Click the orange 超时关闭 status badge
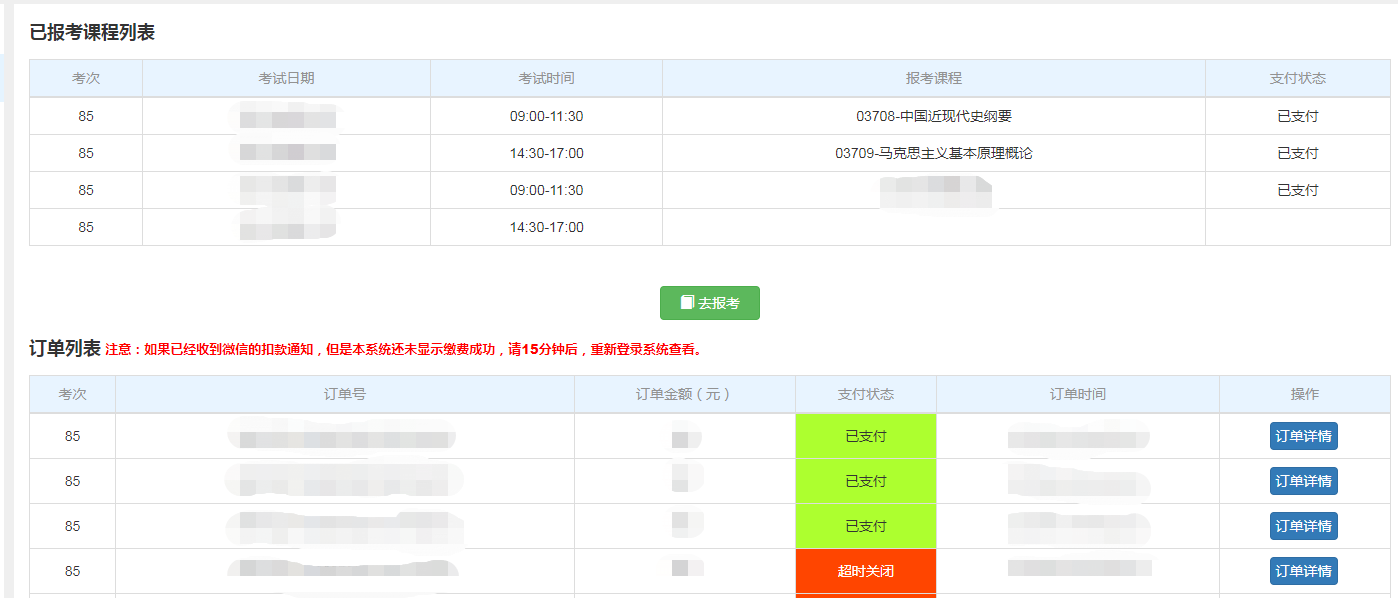This screenshot has width=1398, height=598. pos(865,570)
